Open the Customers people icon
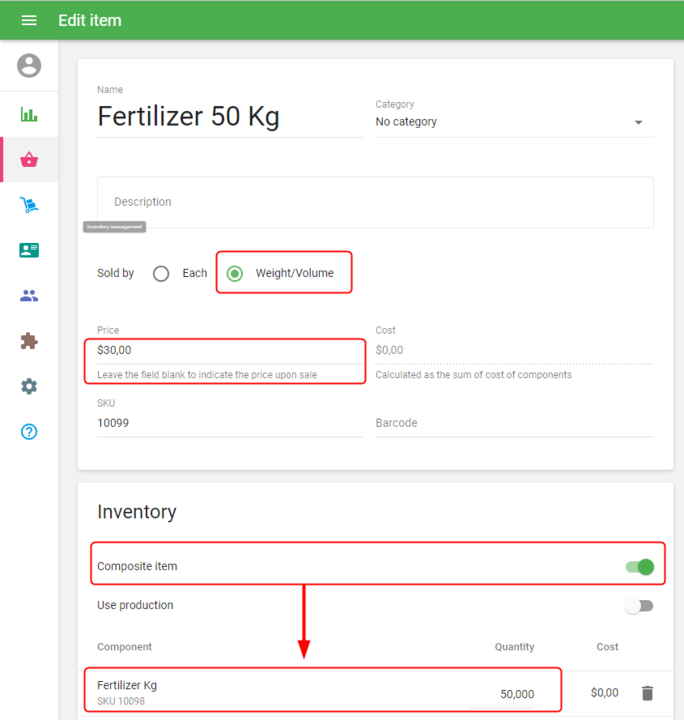The width and height of the screenshot is (684, 720). click(x=29, y=296)
